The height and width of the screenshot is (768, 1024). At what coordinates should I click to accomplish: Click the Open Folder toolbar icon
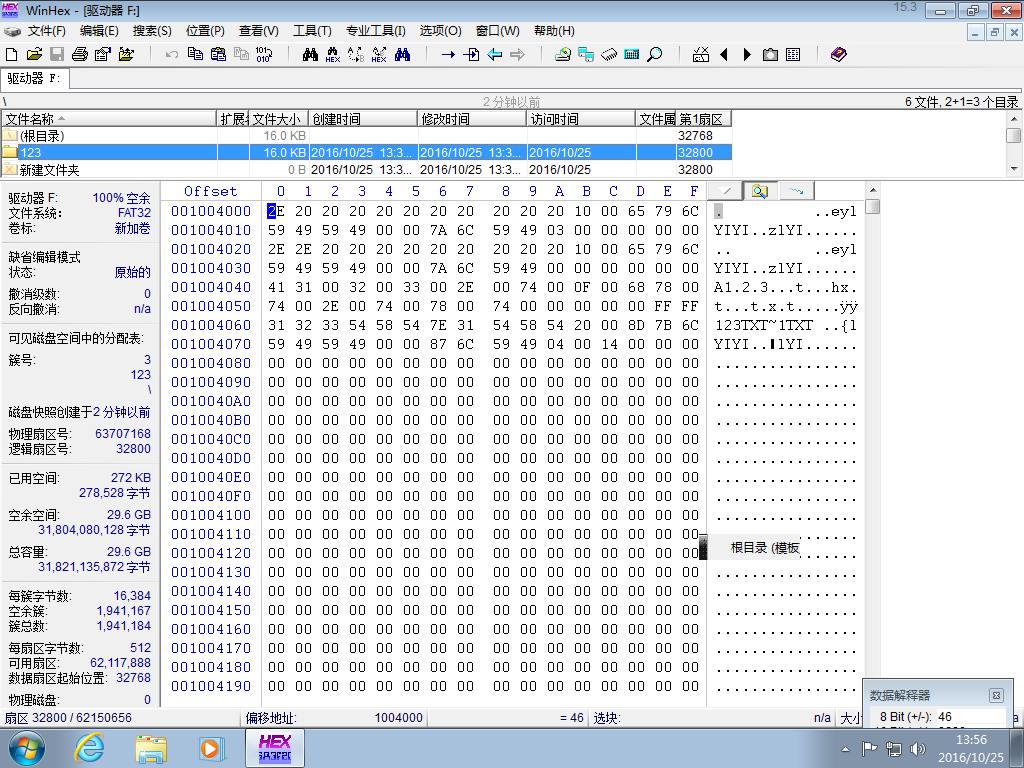(126, 54)
